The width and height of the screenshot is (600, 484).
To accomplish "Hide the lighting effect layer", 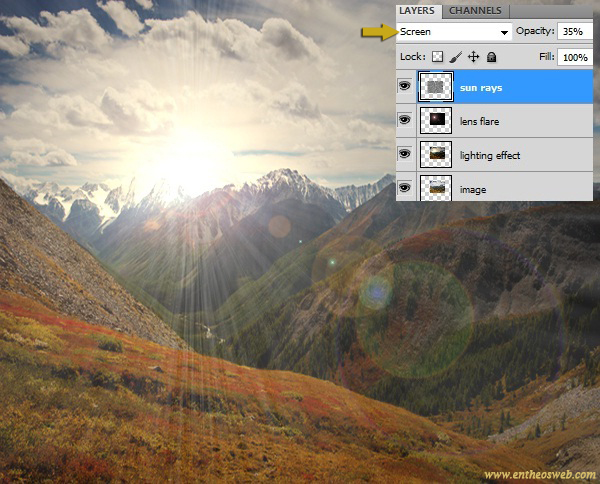I will [x=405, y=153].
